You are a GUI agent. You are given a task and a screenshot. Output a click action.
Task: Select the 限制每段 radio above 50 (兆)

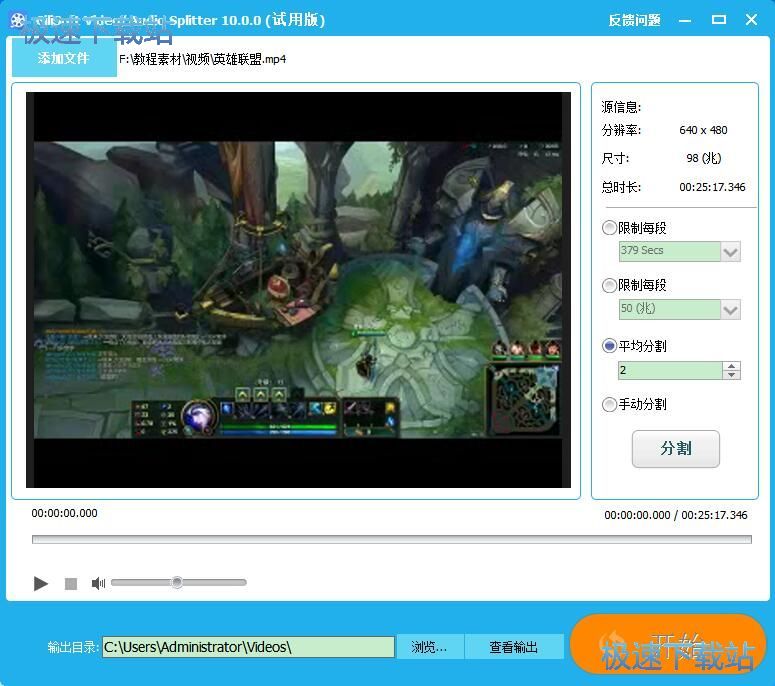(x=609, y=285)
